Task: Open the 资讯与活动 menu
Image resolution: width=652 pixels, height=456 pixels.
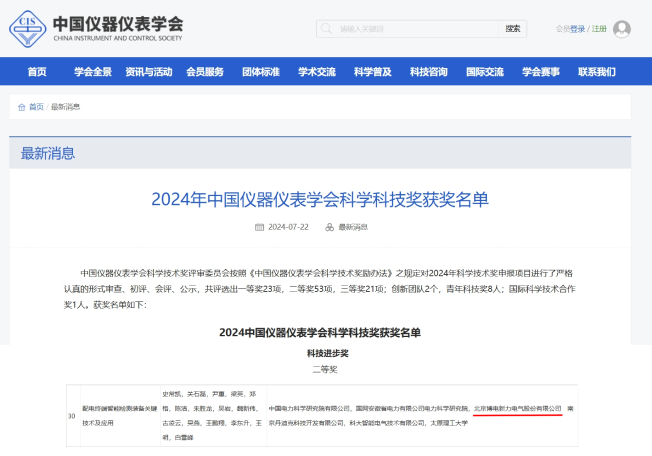Action: tap(149, 72)
